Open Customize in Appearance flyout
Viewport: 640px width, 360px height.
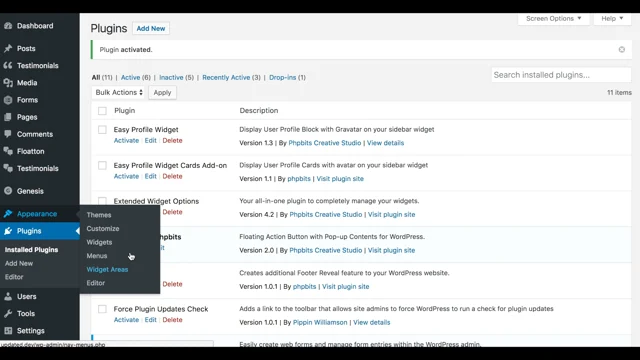pos(103,229)
